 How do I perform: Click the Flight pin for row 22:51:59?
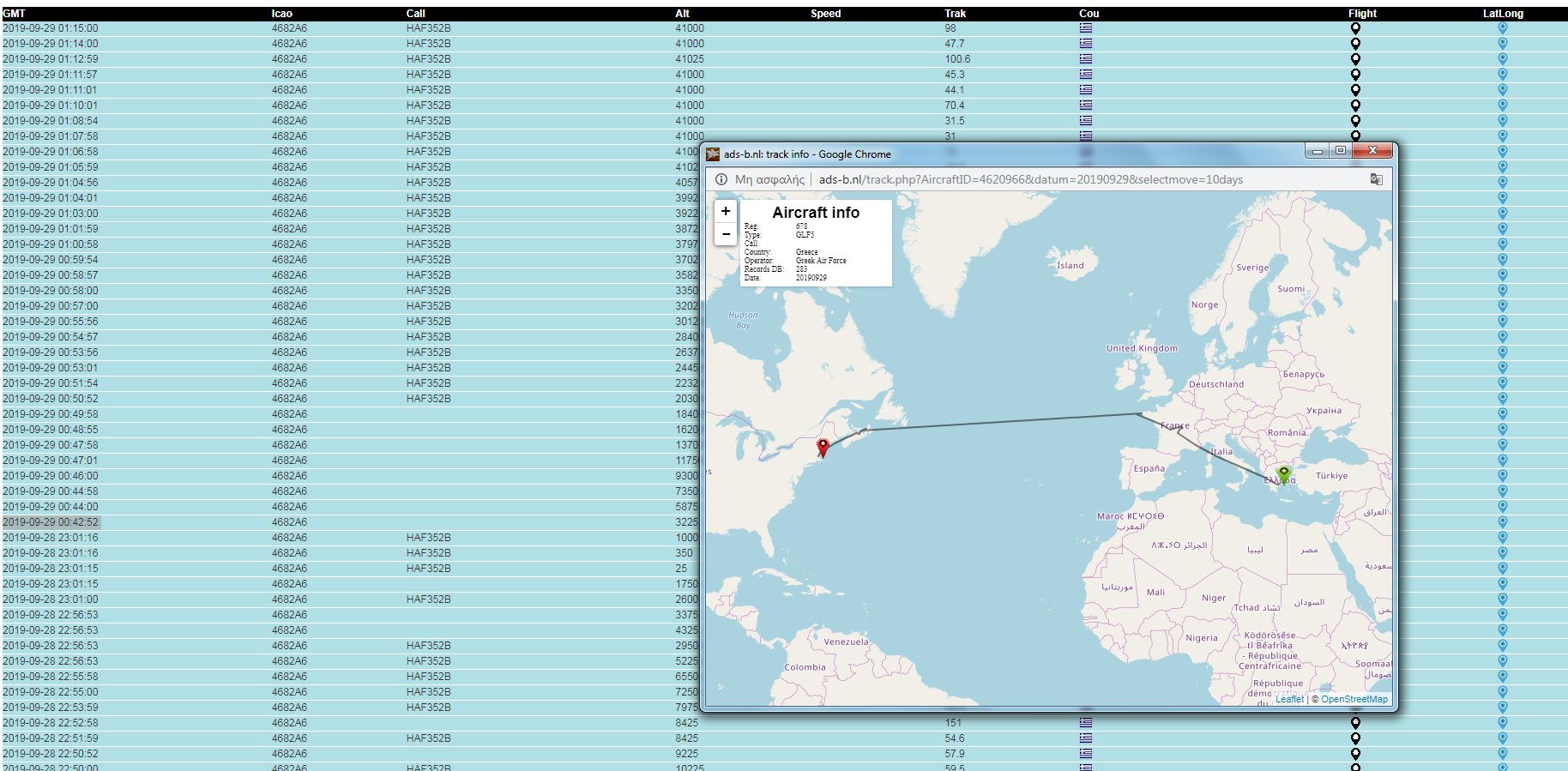(x=1355, y=738)
